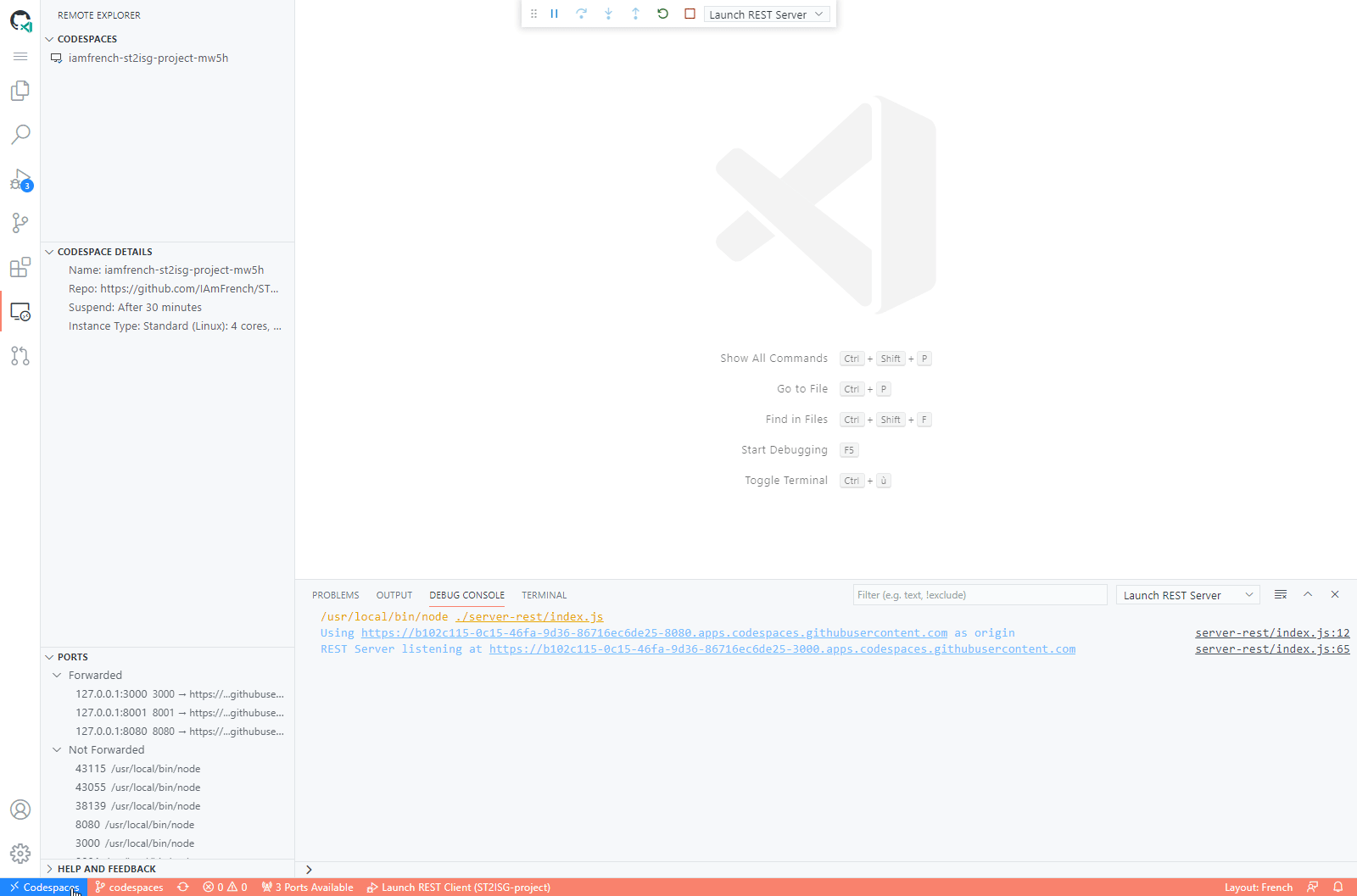Select forwarded port 127.0.0.1:3000

(167, 694)
